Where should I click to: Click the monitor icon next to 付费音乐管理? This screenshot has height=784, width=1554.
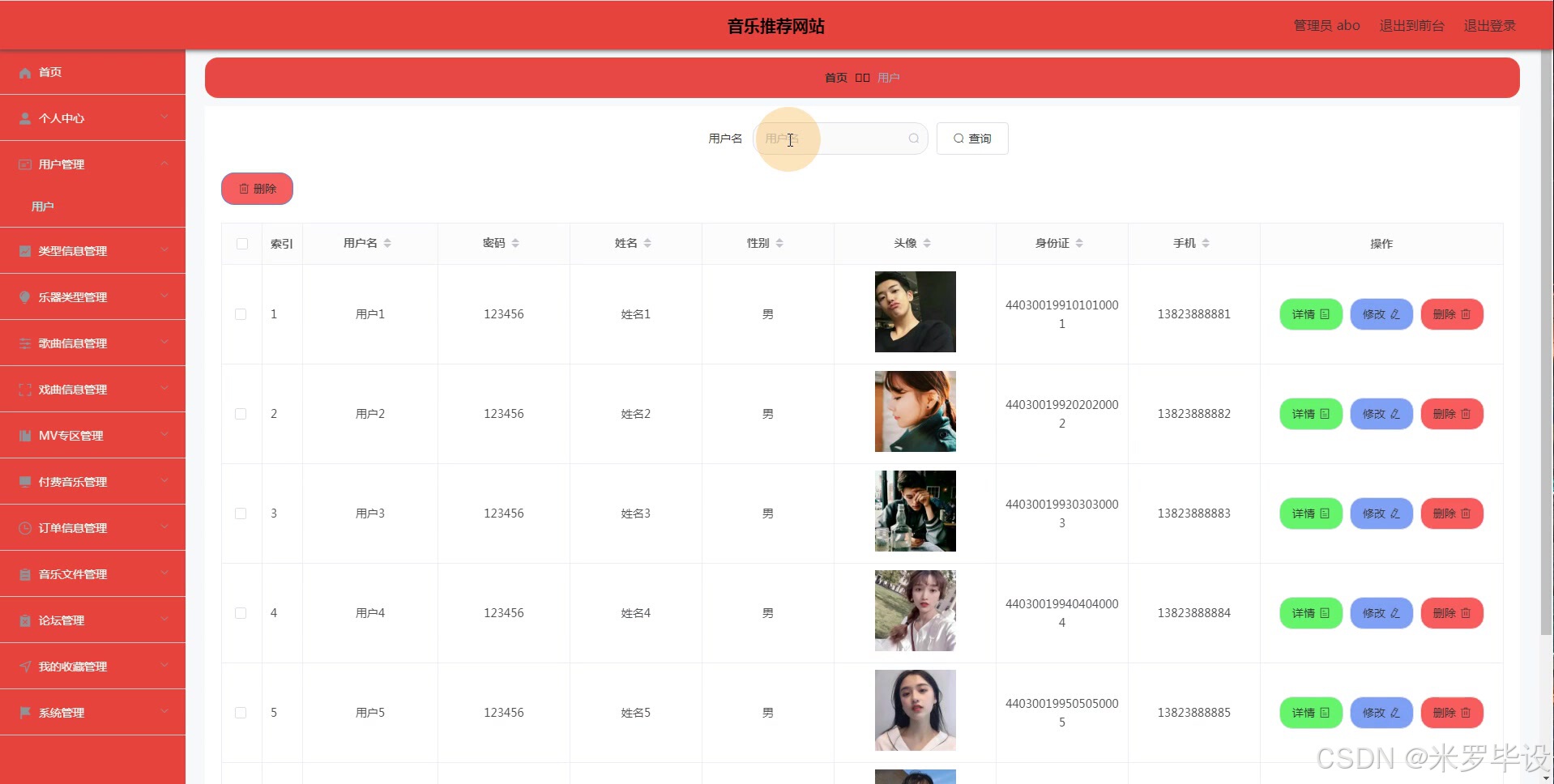tap(25, 482)
